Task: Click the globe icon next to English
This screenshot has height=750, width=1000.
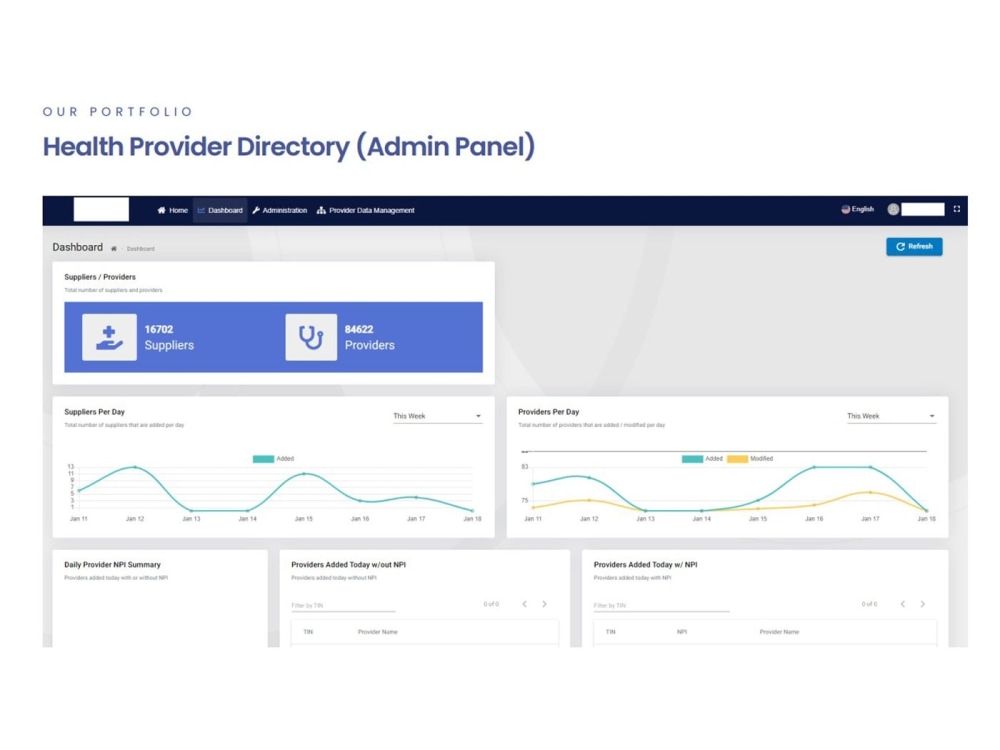Action: pos(845,209)
